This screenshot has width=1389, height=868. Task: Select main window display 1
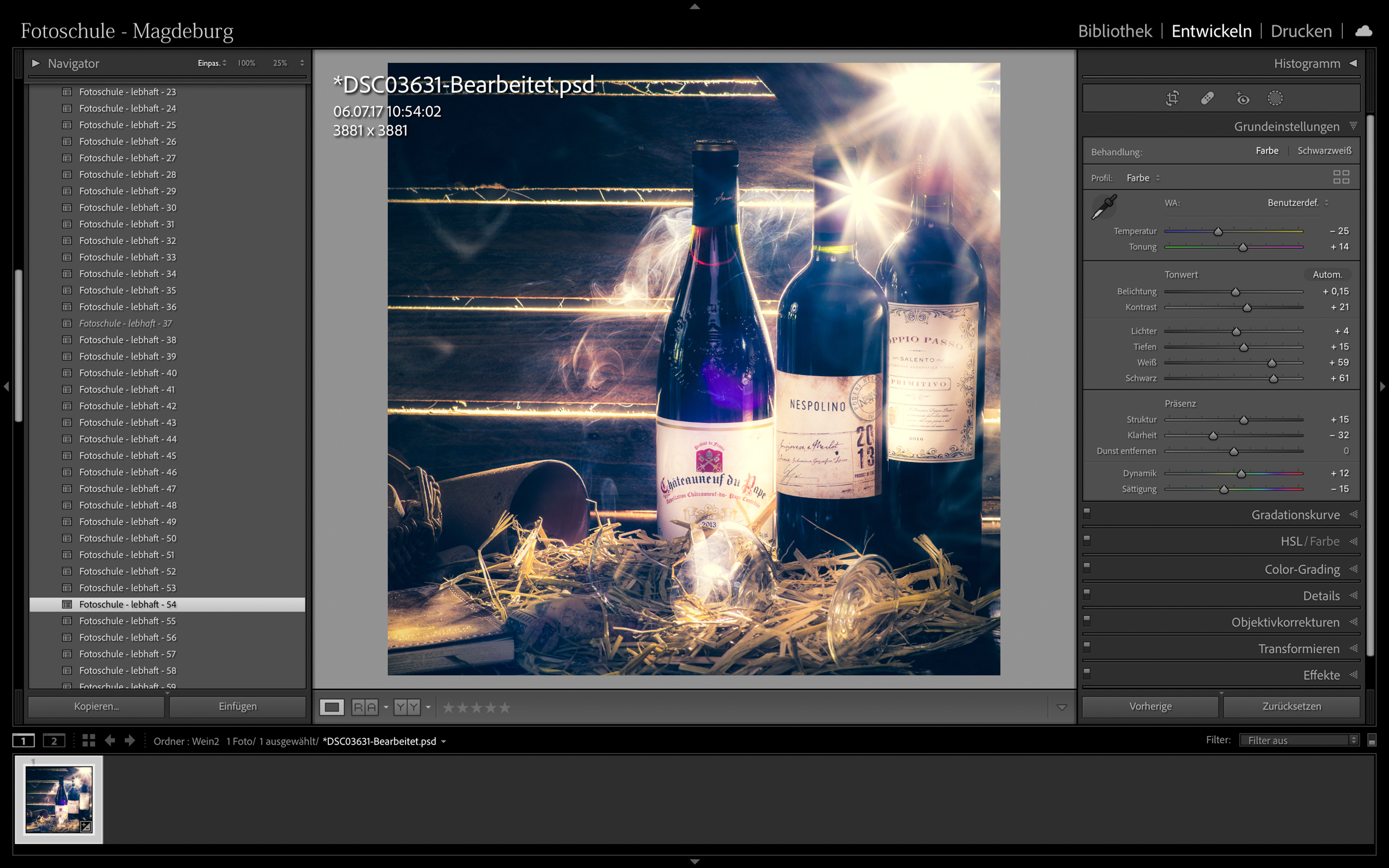tap(23, 741)
